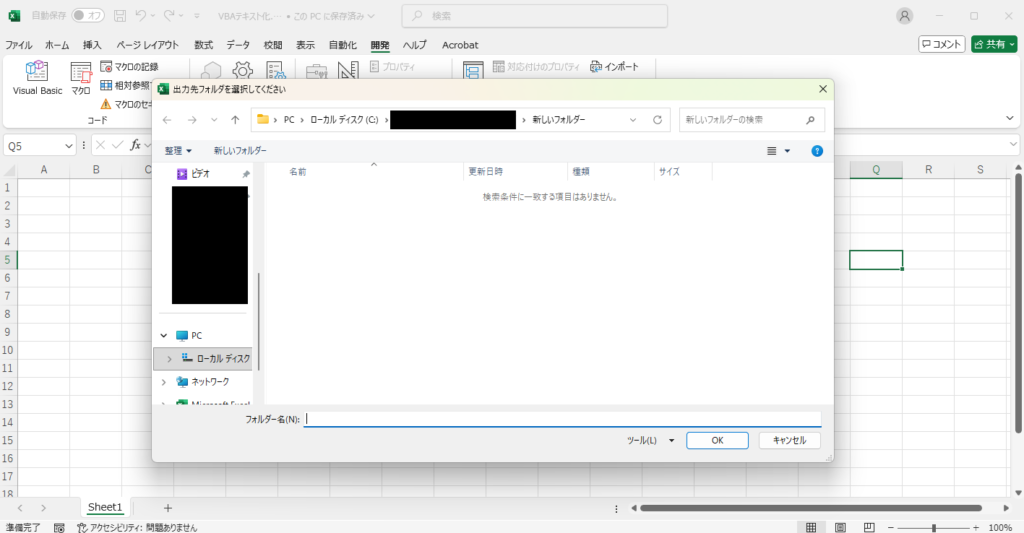Open the 数式 ribbon tab
This screenshot has height=533, width=1024.
[203, 45]
